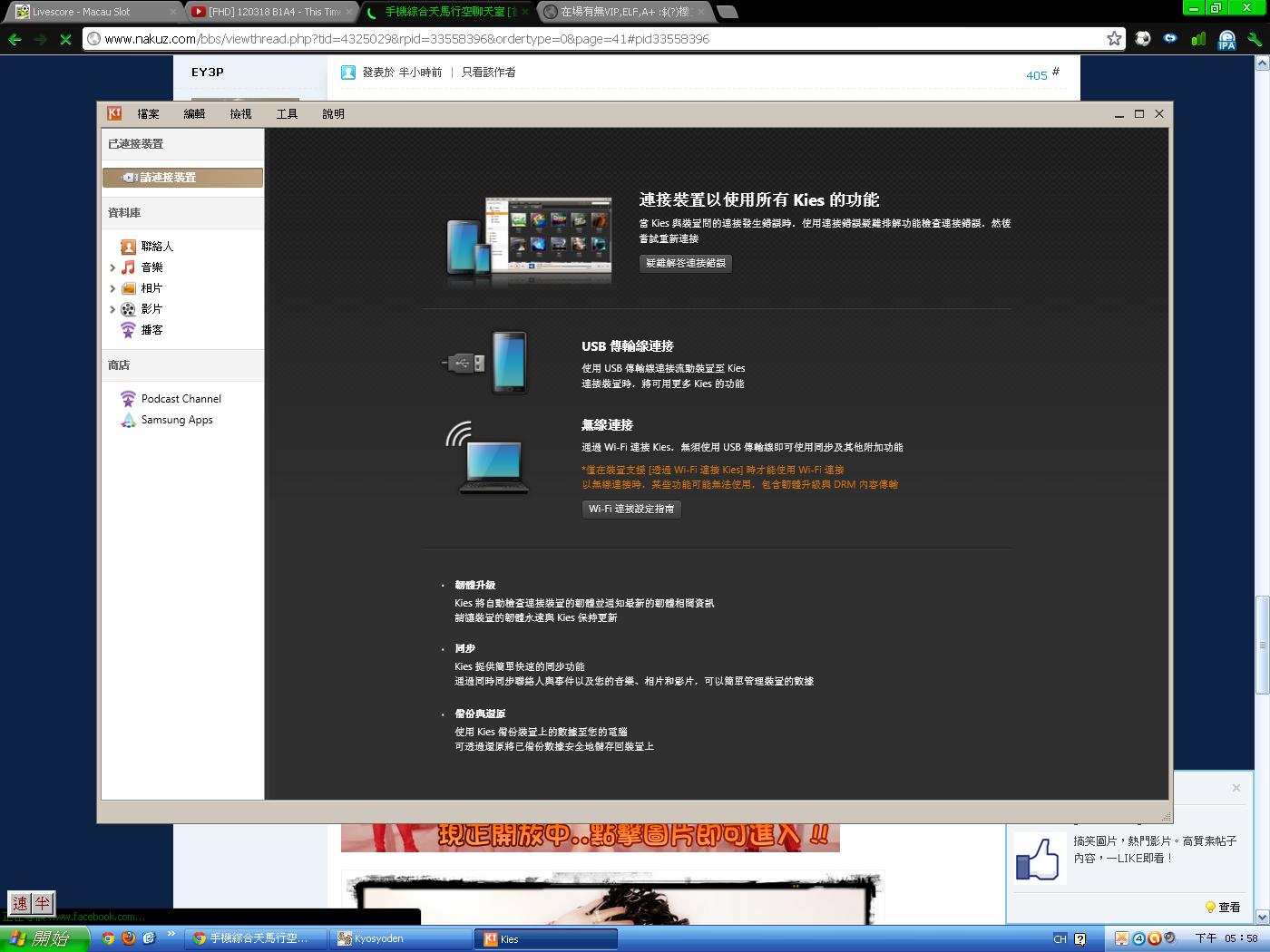Expand the 影片 tree arrow

click(112, 309)
